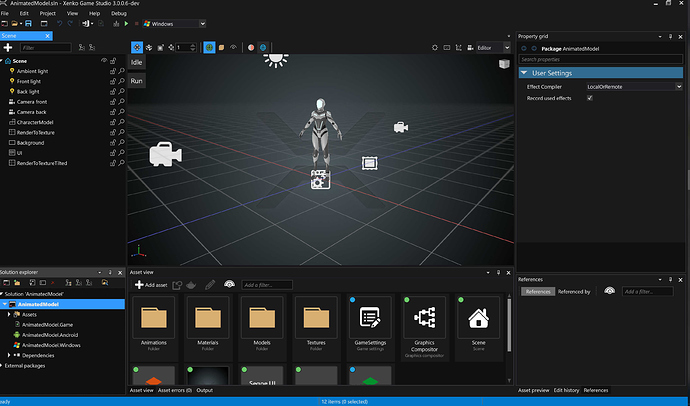Collapse the AnimatedModel project node
This screenshot has width=690, height=406.
click(4, 304)
